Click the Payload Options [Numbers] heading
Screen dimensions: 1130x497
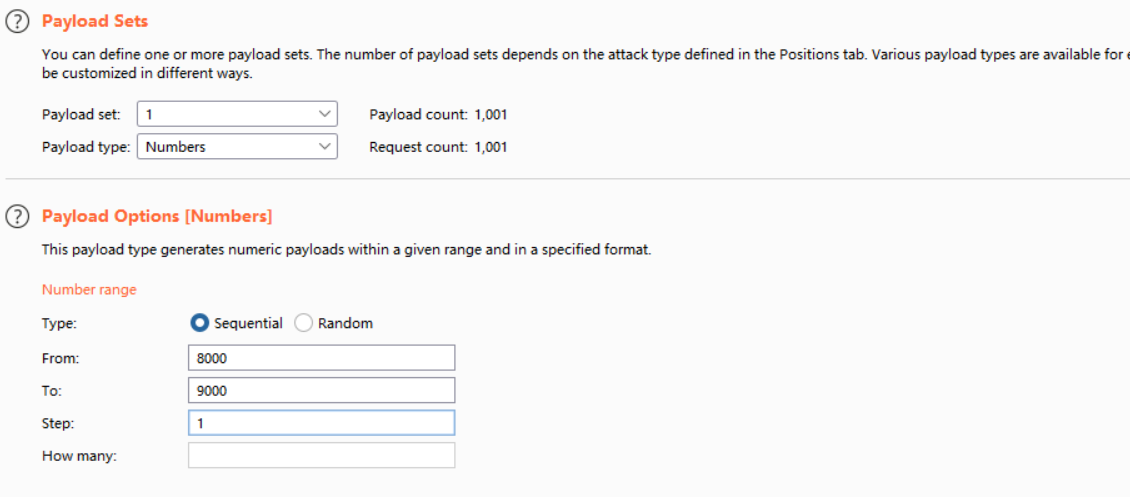click(x=157, y=216)
